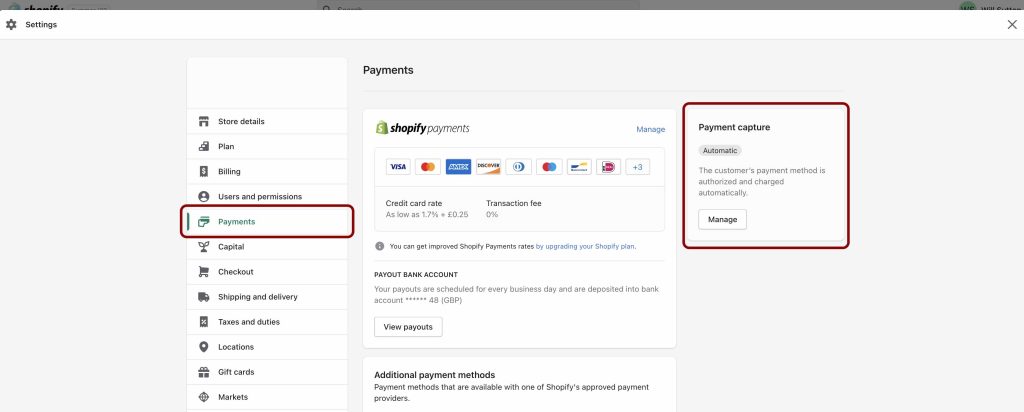Viewport: 1024px width, 412px height.
Task: Click the Transaction fee label
Action: (514, 203)
